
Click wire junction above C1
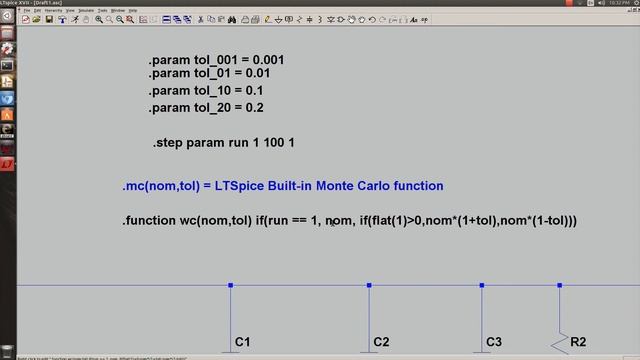pos(231,285)
